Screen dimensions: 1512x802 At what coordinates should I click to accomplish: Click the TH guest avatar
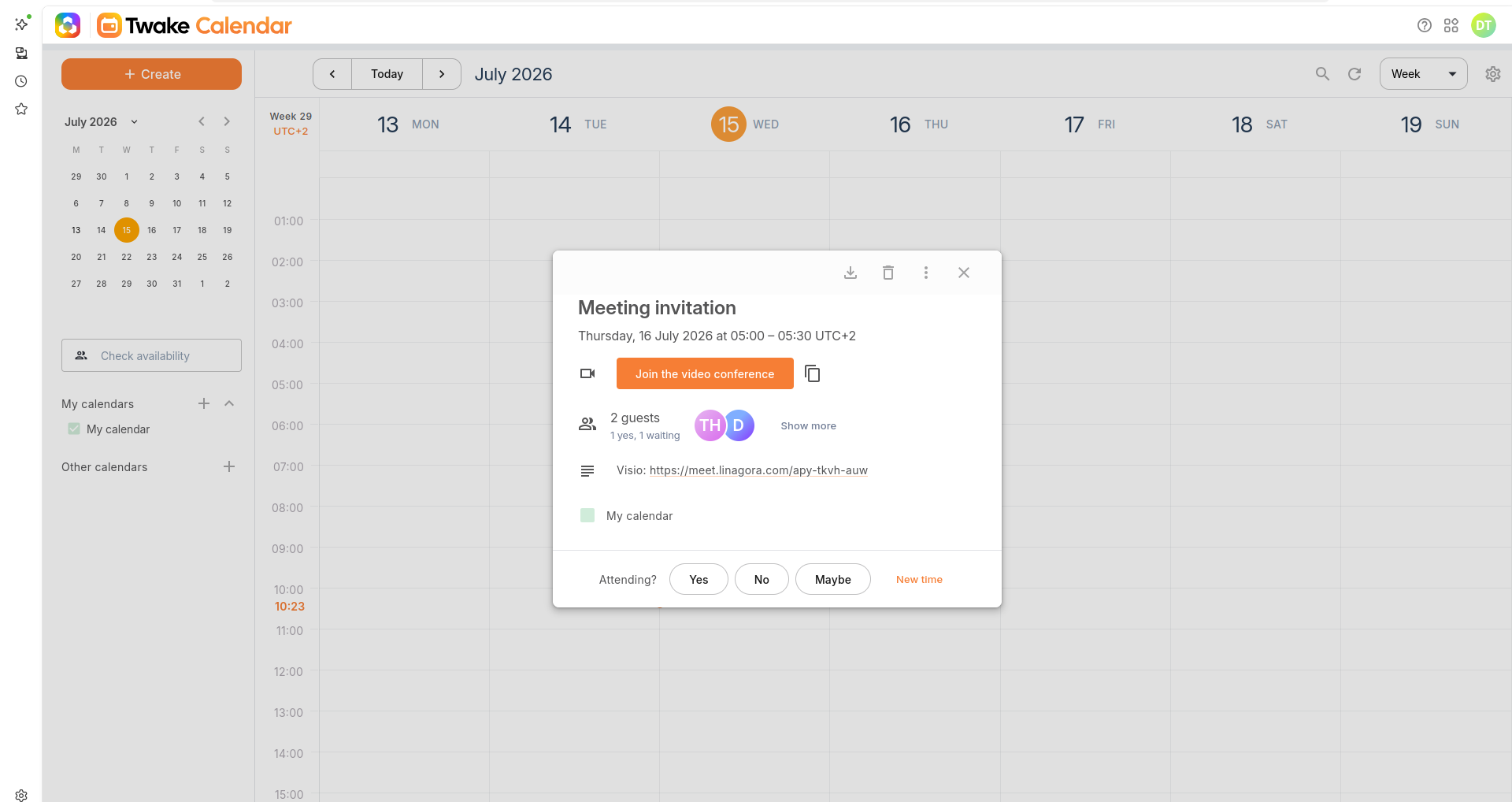tap(710, 425)
